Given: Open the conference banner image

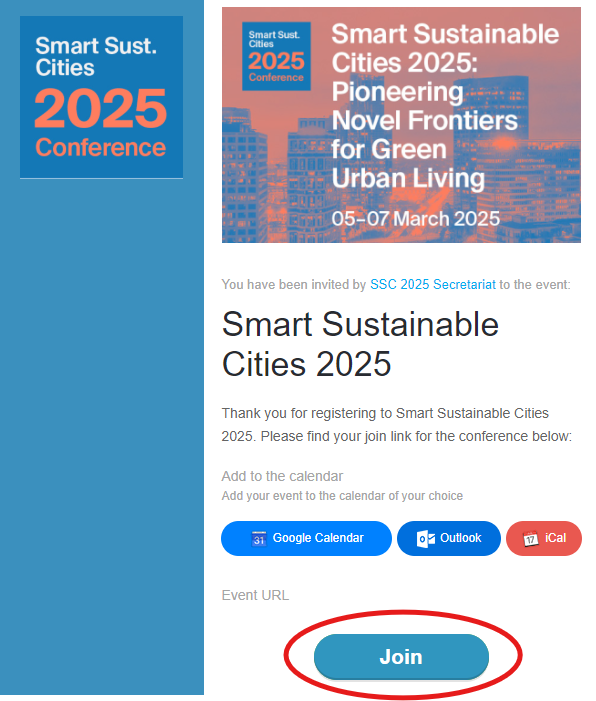Looking at the screenshot, I should 401,125.
